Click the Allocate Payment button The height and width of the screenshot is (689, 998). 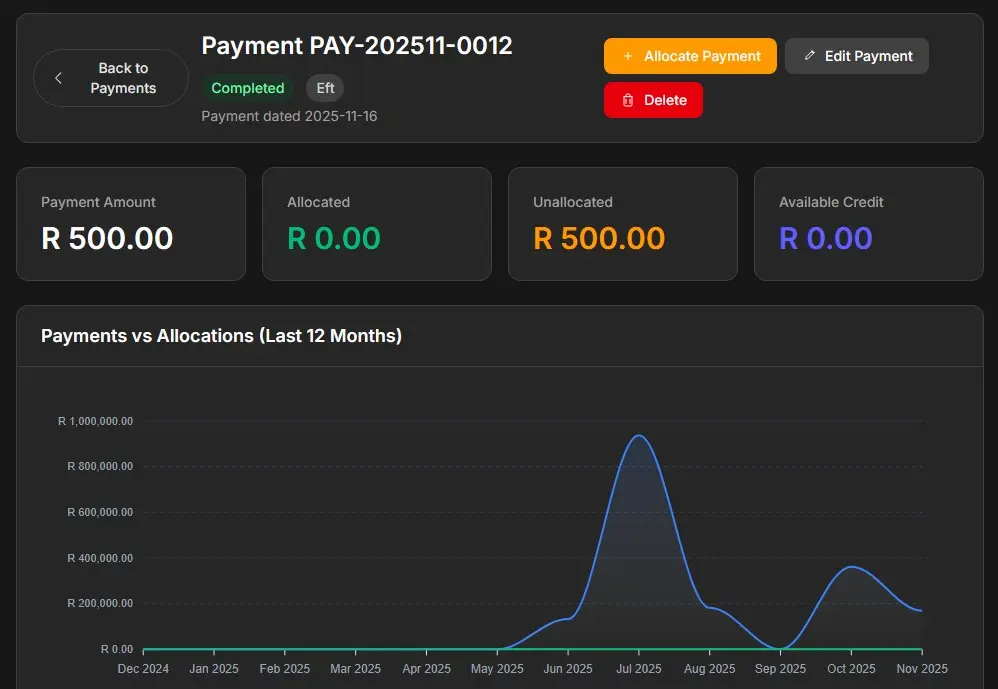coord(690,56)
